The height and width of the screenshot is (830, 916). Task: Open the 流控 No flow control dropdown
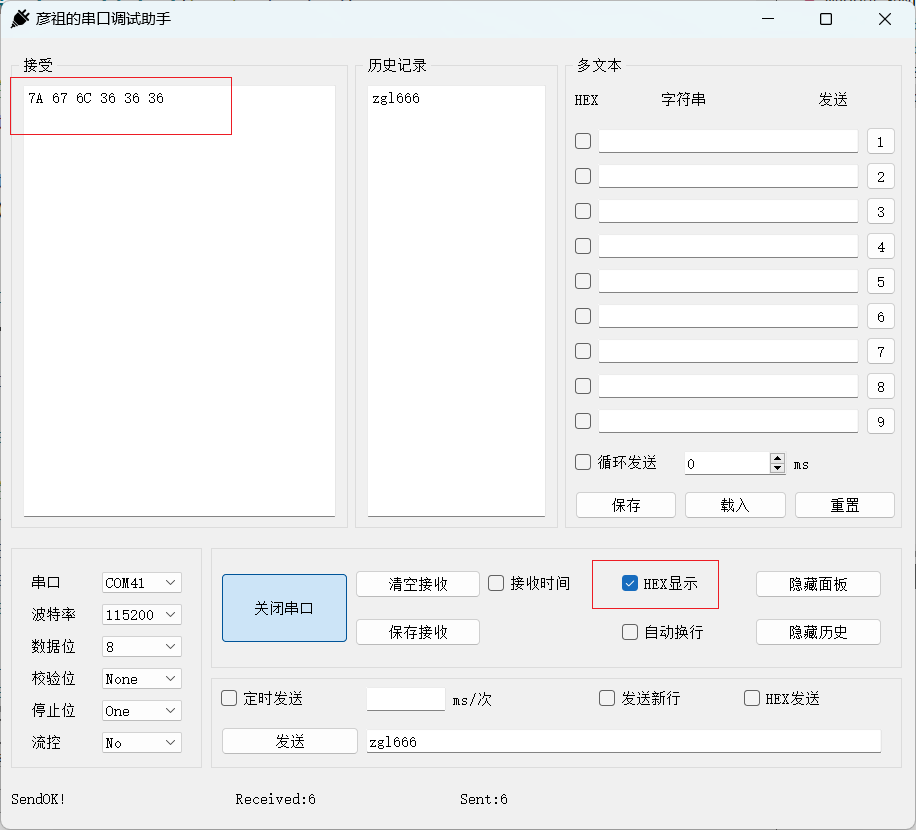141,744
